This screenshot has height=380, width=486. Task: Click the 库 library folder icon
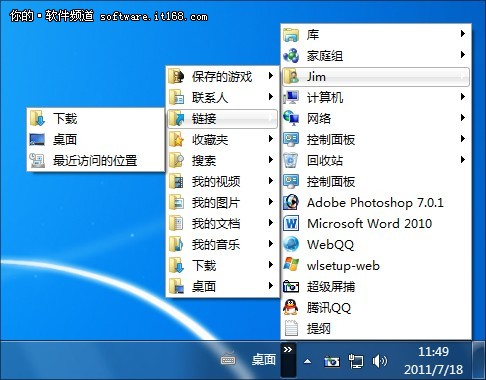click(x=291, y=34)
